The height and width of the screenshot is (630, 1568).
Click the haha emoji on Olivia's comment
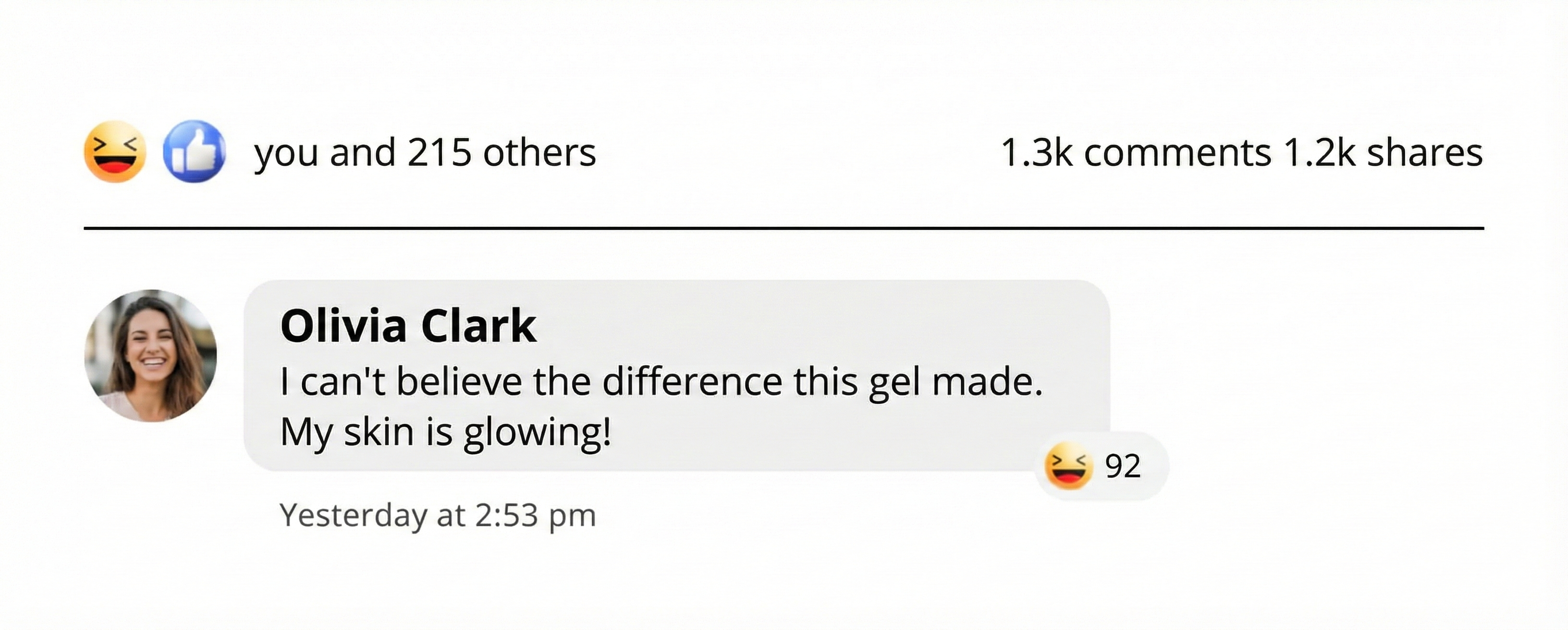tap(1067, 466)
